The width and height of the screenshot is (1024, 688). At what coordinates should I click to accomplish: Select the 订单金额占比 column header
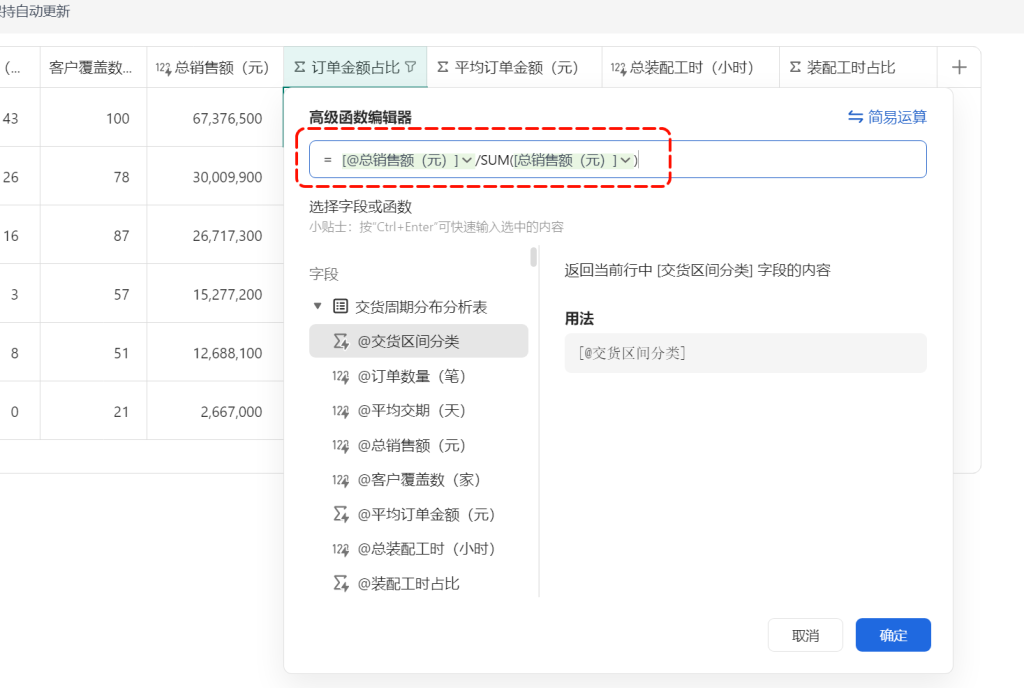[x=355, y=67]
